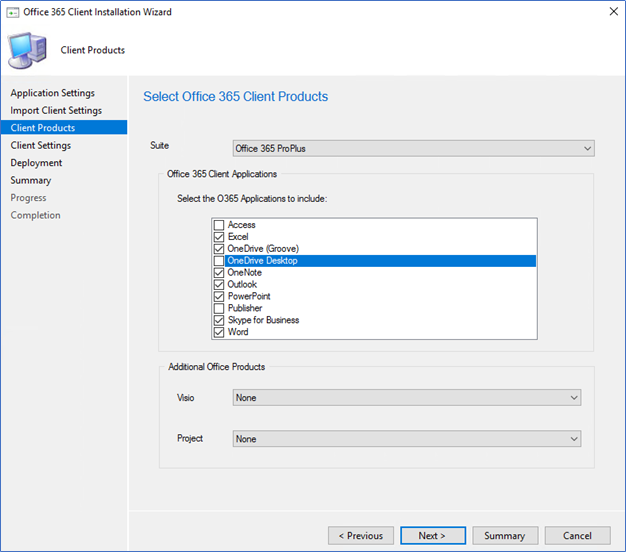Uncheck OneDrive (Groove) application
This screenshot has height=552, width=626.
pyautogui.click(x=219, y=249)
